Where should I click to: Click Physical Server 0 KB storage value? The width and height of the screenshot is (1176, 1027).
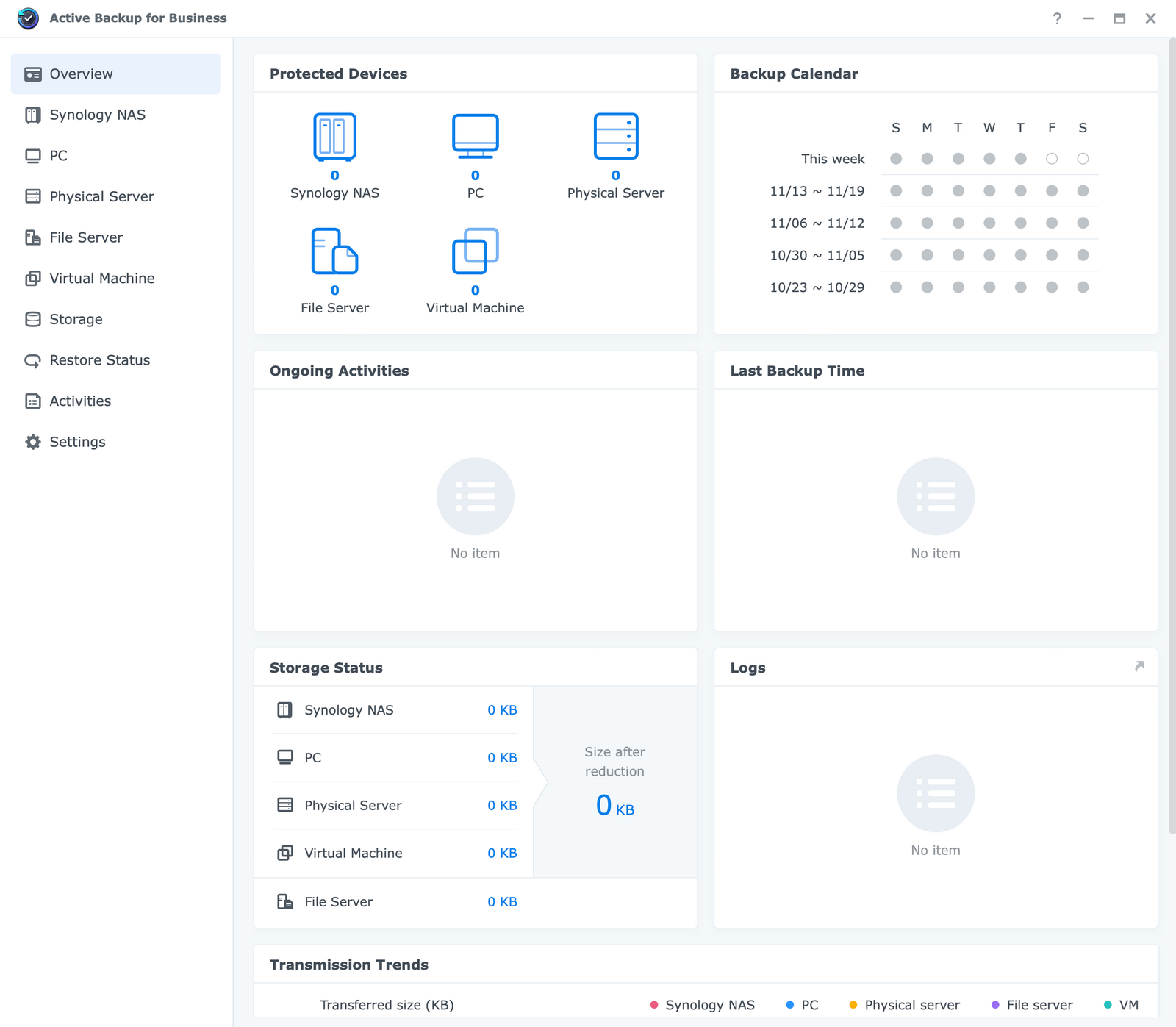click(x=503, y=806)
